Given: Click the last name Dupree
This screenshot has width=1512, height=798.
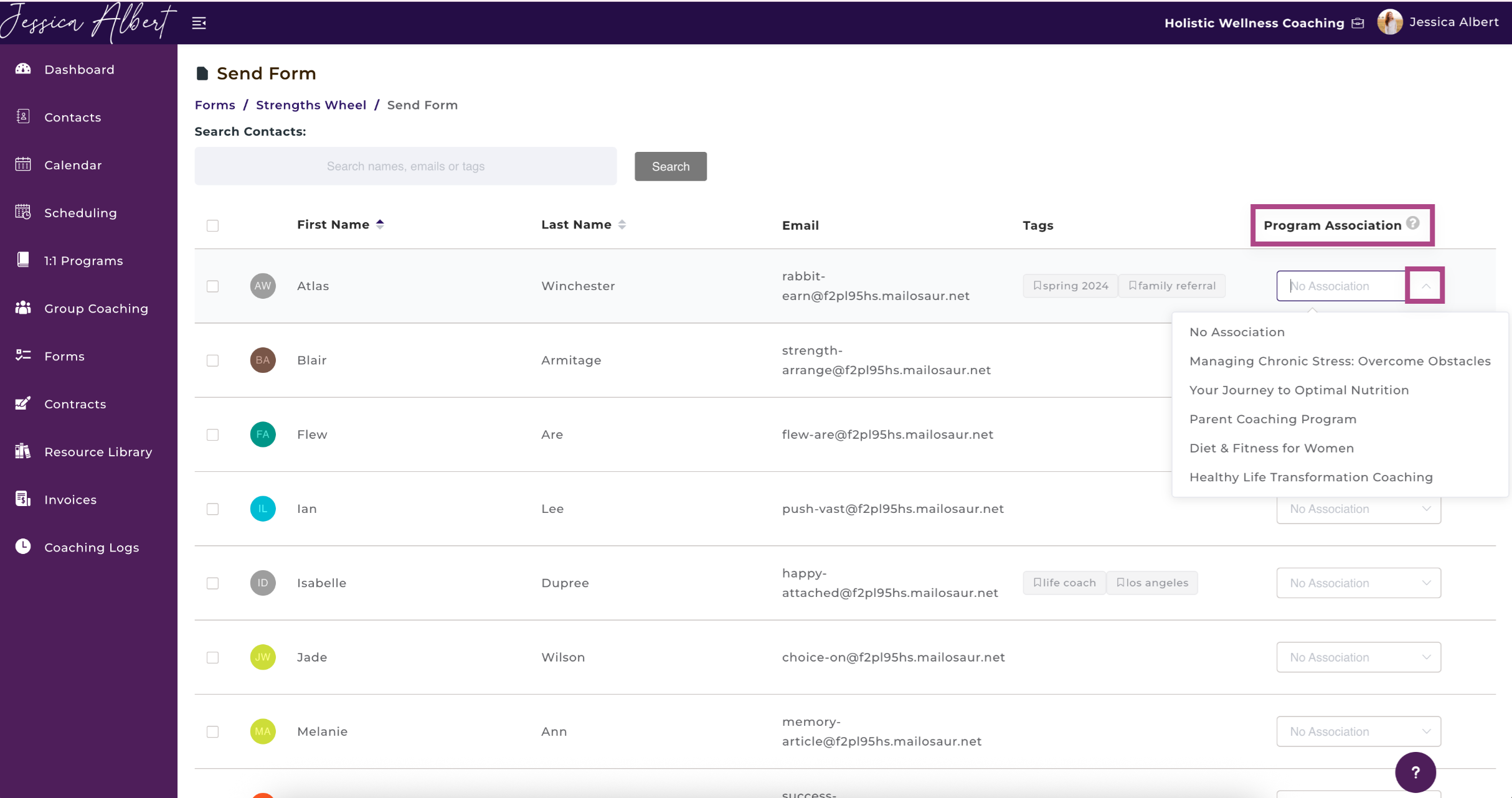Looking at the screenshot, I should click(565, 583).
